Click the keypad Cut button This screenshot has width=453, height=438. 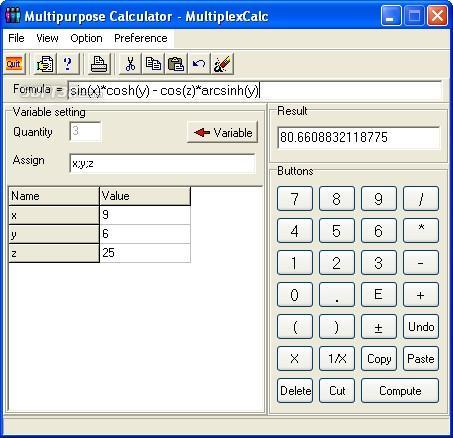tap(337, 391)
